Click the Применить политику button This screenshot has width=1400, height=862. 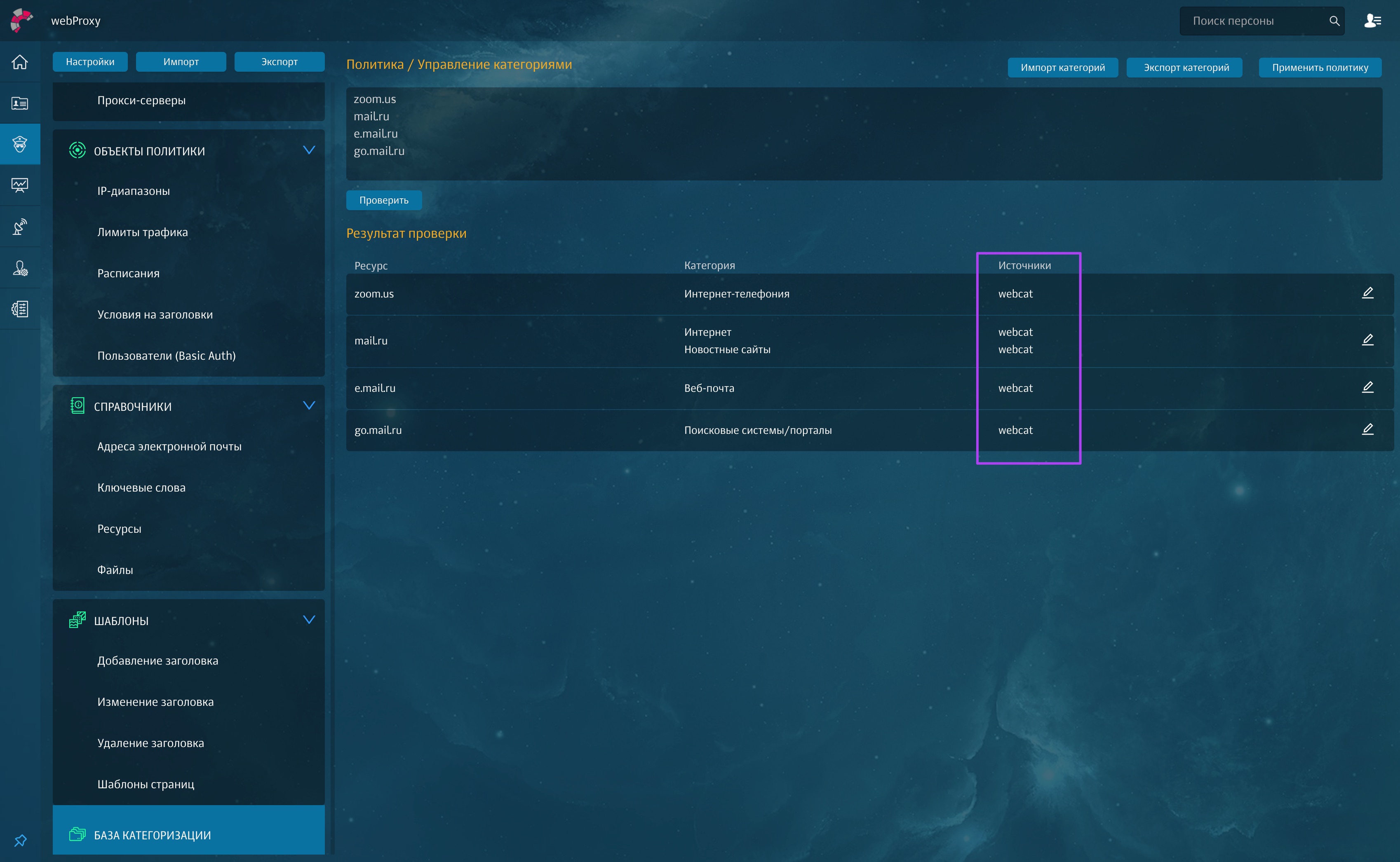[x=1320, y=67]
